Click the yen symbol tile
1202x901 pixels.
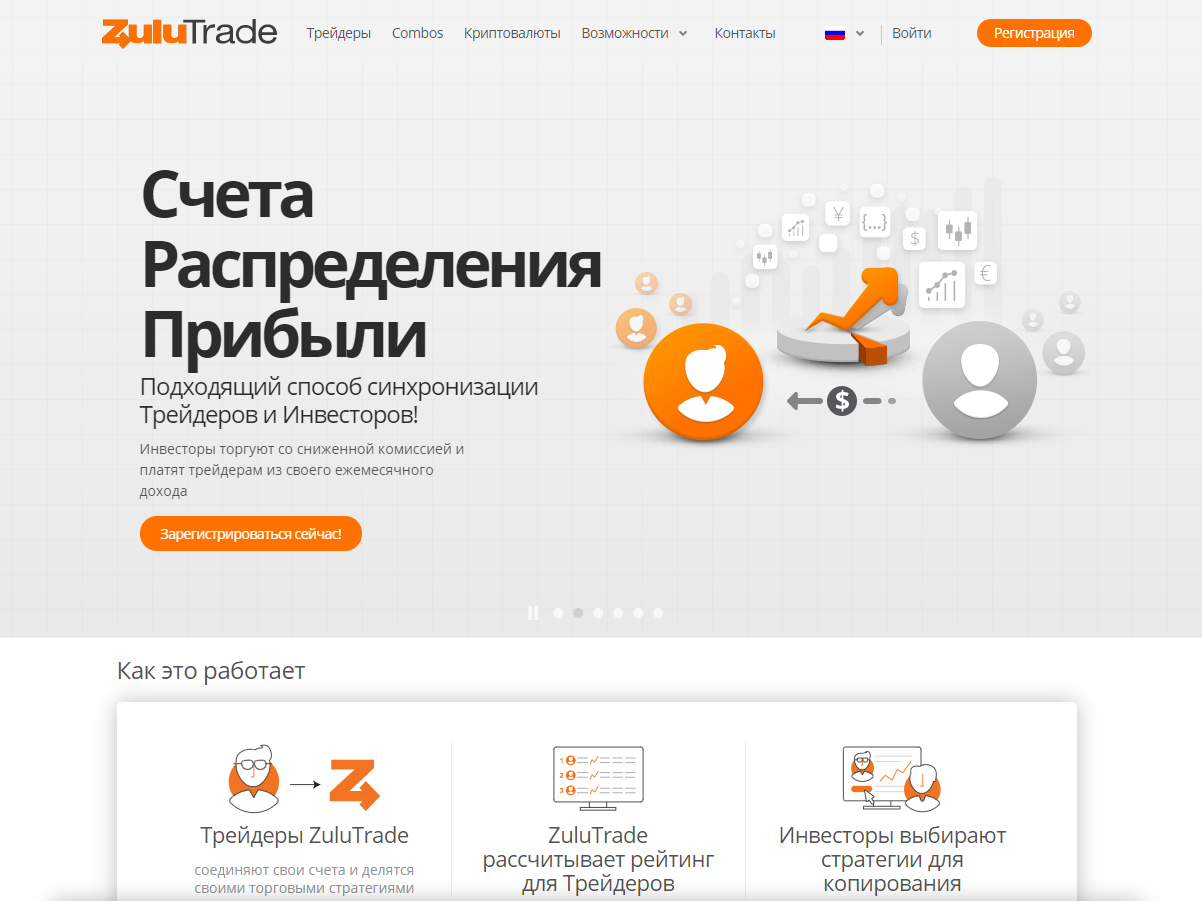[838, 214]
